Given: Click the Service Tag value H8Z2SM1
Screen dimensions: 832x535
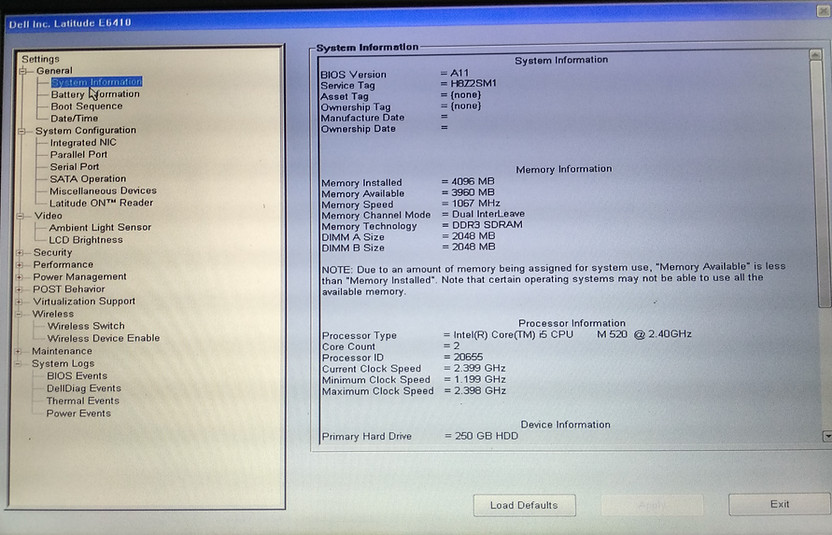Looking at the screenshot, I should (473, 83).
